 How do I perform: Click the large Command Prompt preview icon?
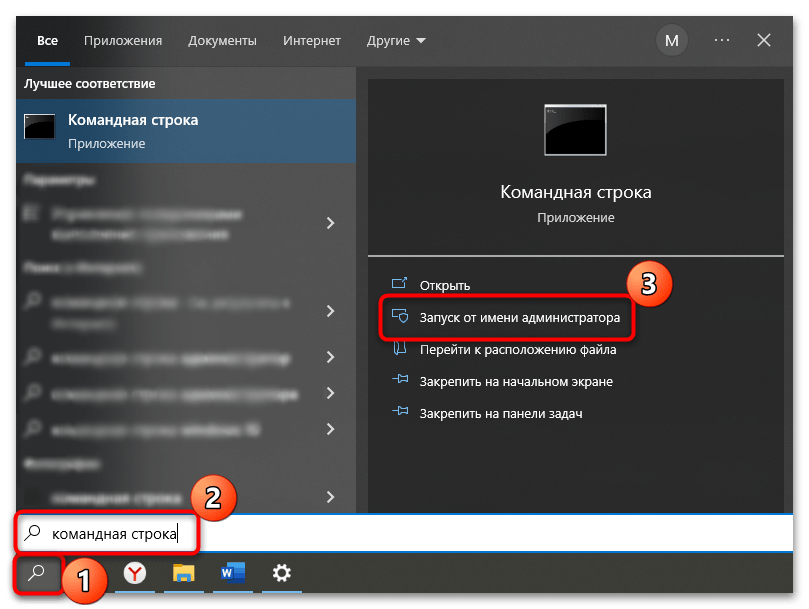click(x=574, y=130)
